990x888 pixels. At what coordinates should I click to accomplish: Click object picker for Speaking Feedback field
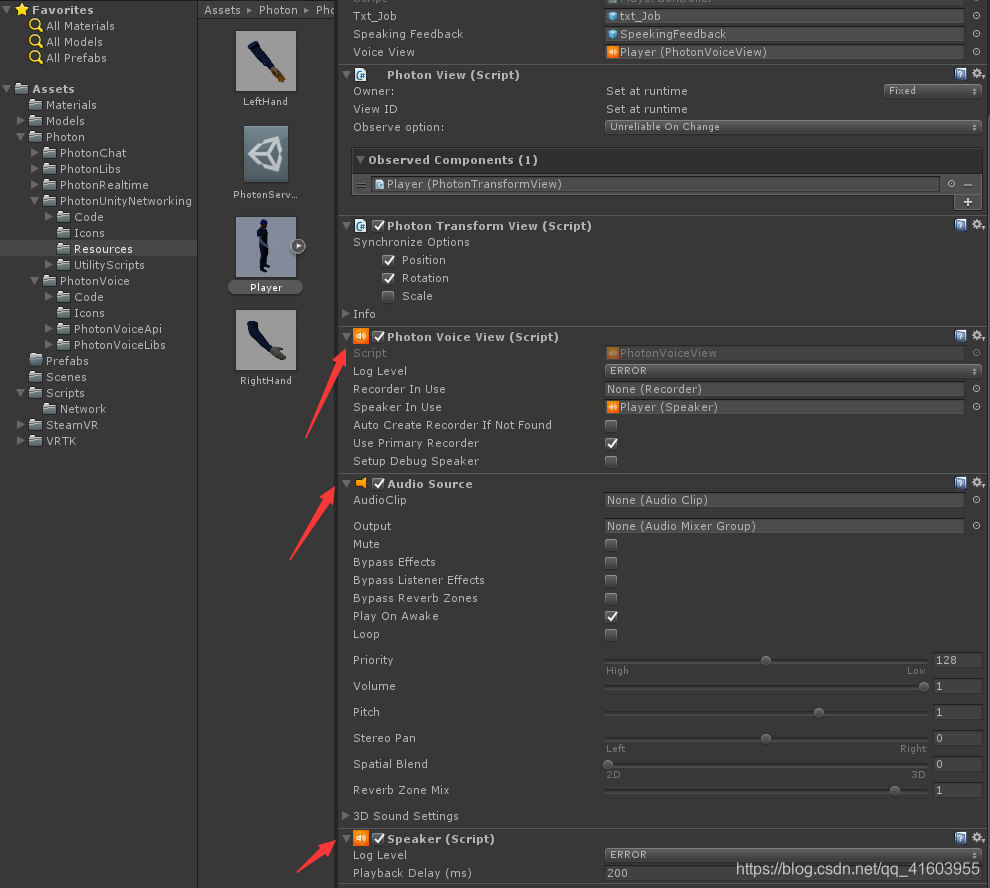pyautogui.click(x=976, y=33)
